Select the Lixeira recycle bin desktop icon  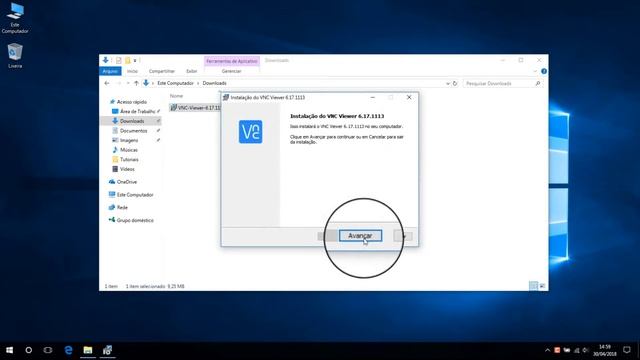tap(15, 56)
